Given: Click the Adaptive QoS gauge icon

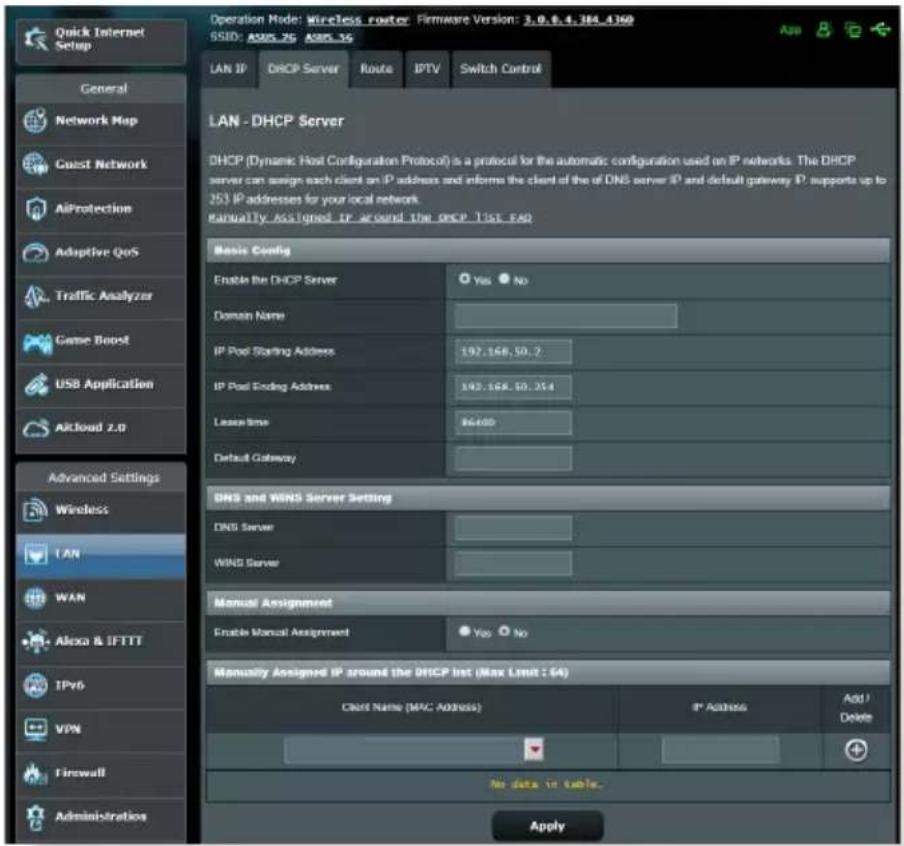Looking at the screenshot, I should click(x=35, y=252).
